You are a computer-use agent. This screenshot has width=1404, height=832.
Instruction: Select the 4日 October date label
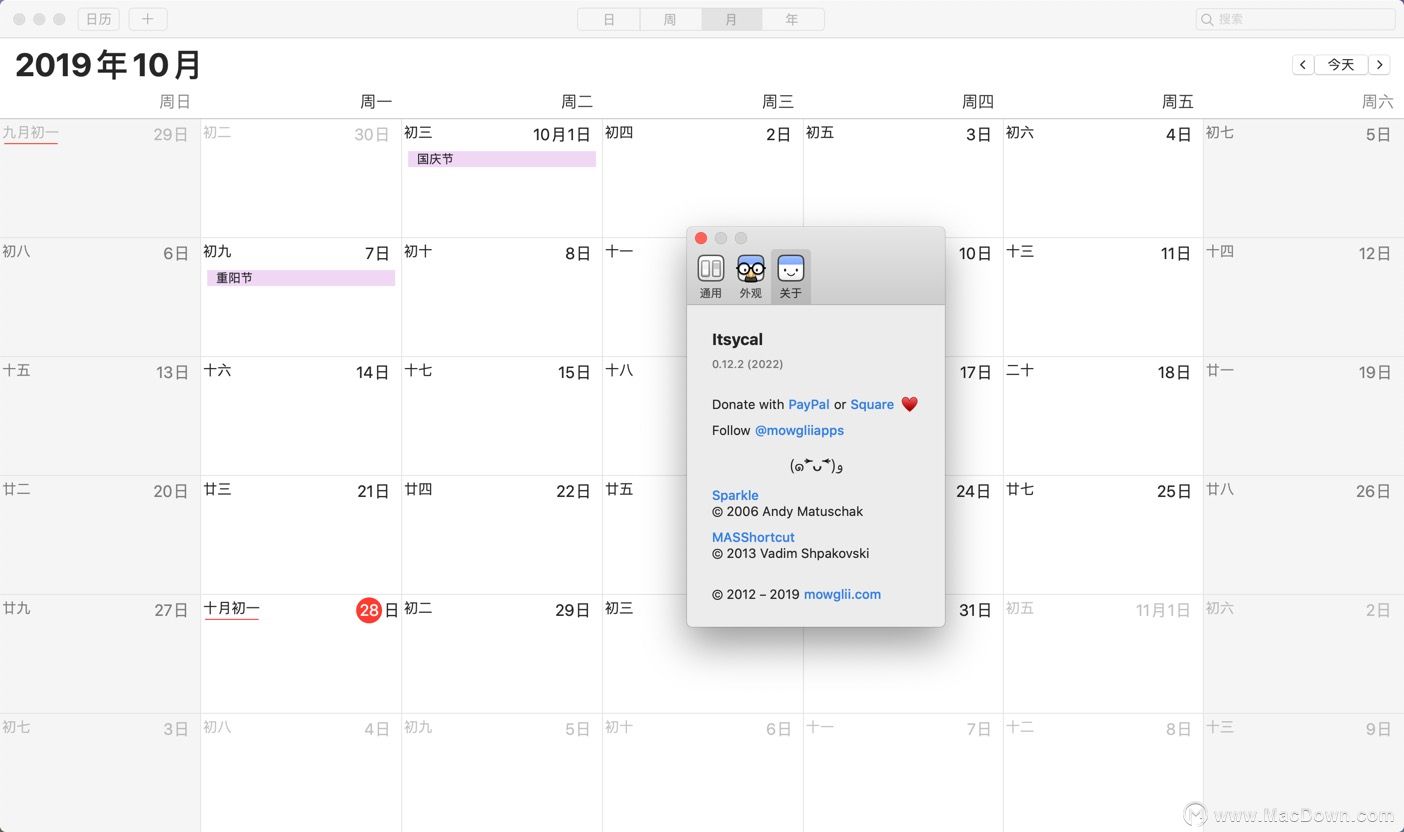pos(1178,134)
